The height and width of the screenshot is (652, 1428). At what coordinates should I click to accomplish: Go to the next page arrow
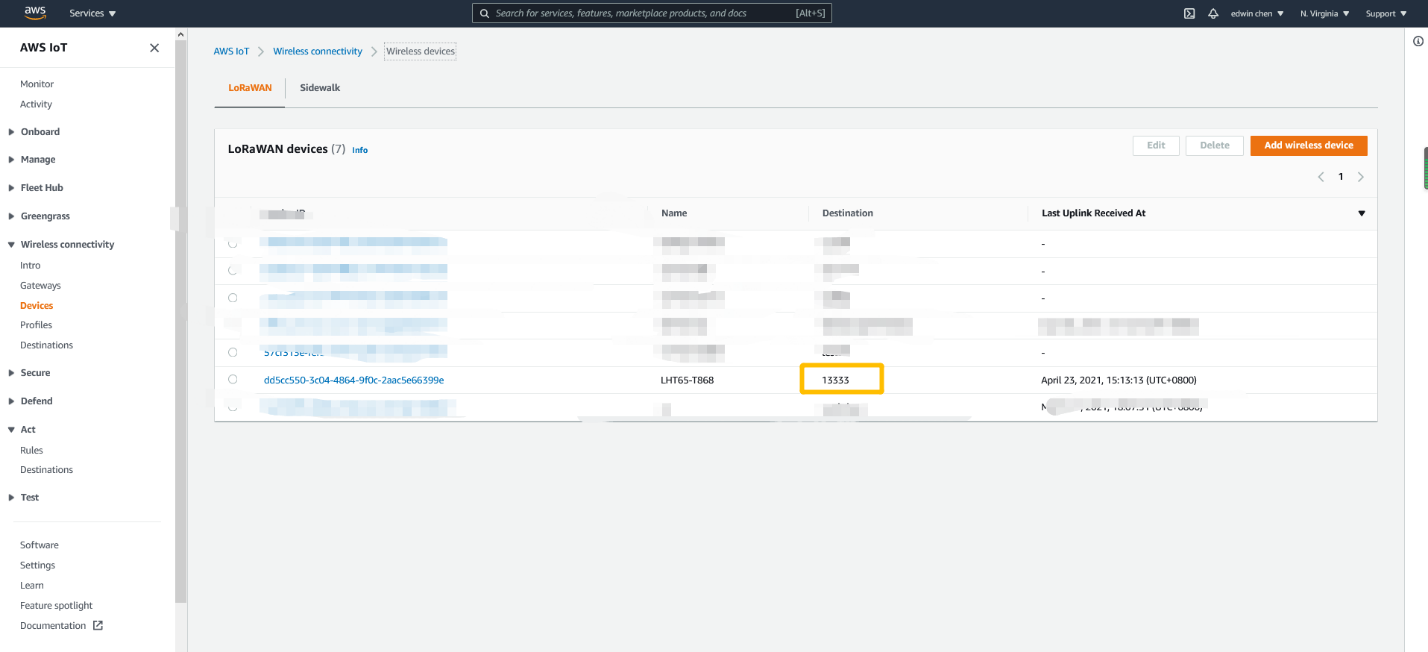tap(1360, 177)
